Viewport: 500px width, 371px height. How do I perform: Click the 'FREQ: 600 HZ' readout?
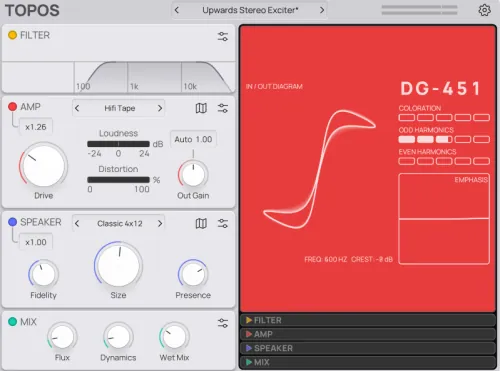click(326, 259)
